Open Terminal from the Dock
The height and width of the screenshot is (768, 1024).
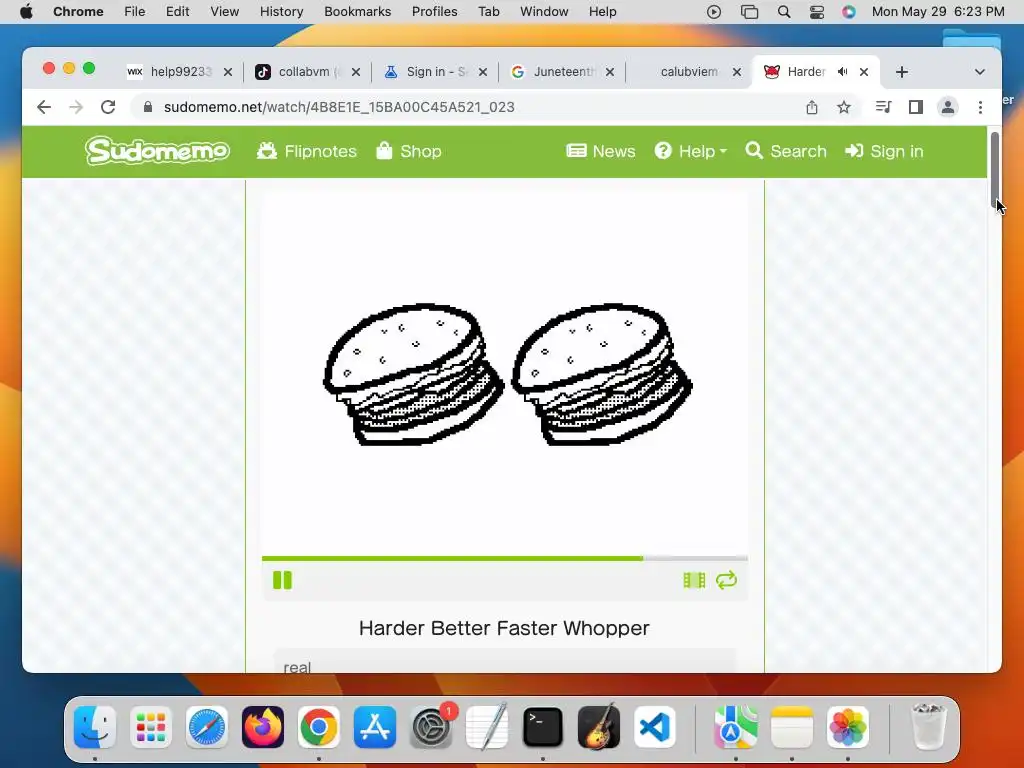[543, 727]
